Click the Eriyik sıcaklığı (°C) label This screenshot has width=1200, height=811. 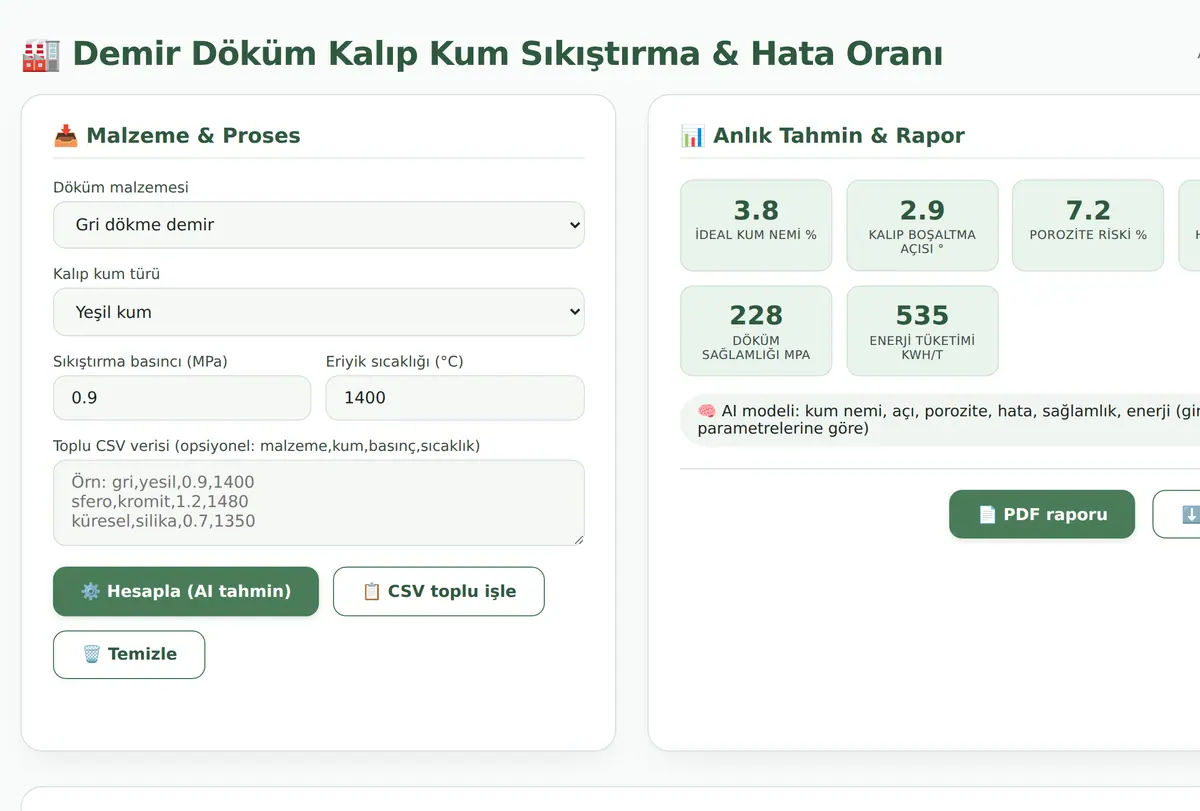pyautogui.click(x=395, y=361)
